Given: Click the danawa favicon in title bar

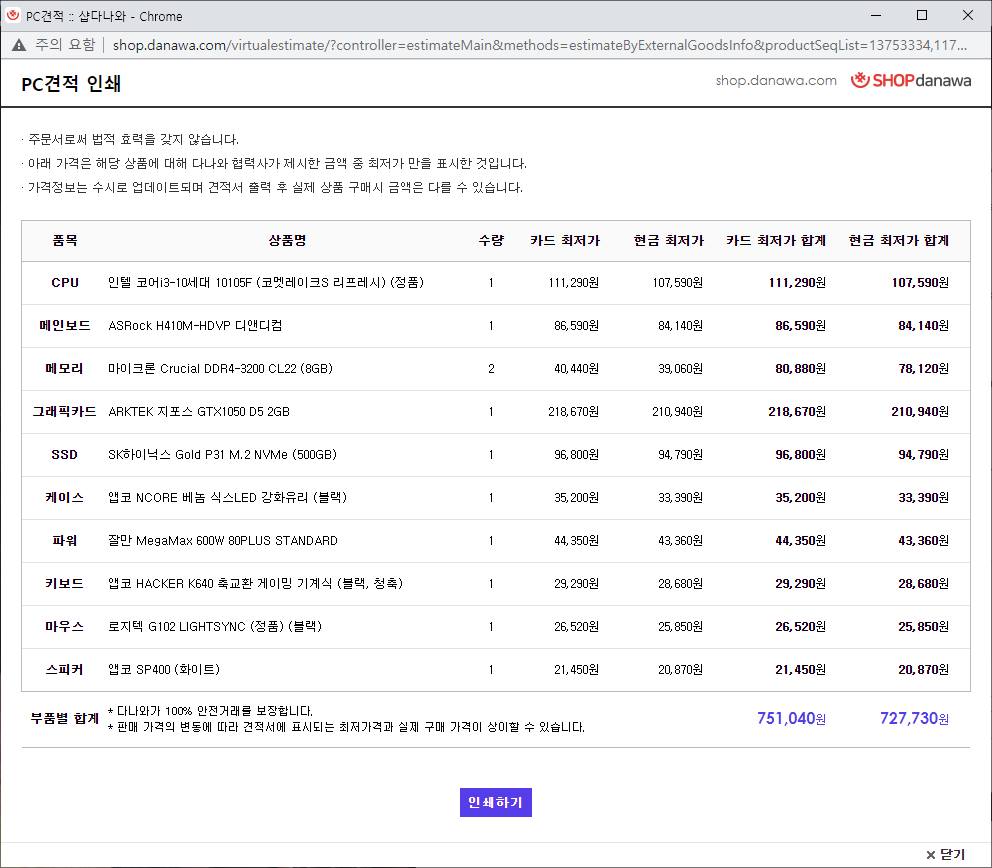Looking at the screenshot, I should (x=13, y=15).
